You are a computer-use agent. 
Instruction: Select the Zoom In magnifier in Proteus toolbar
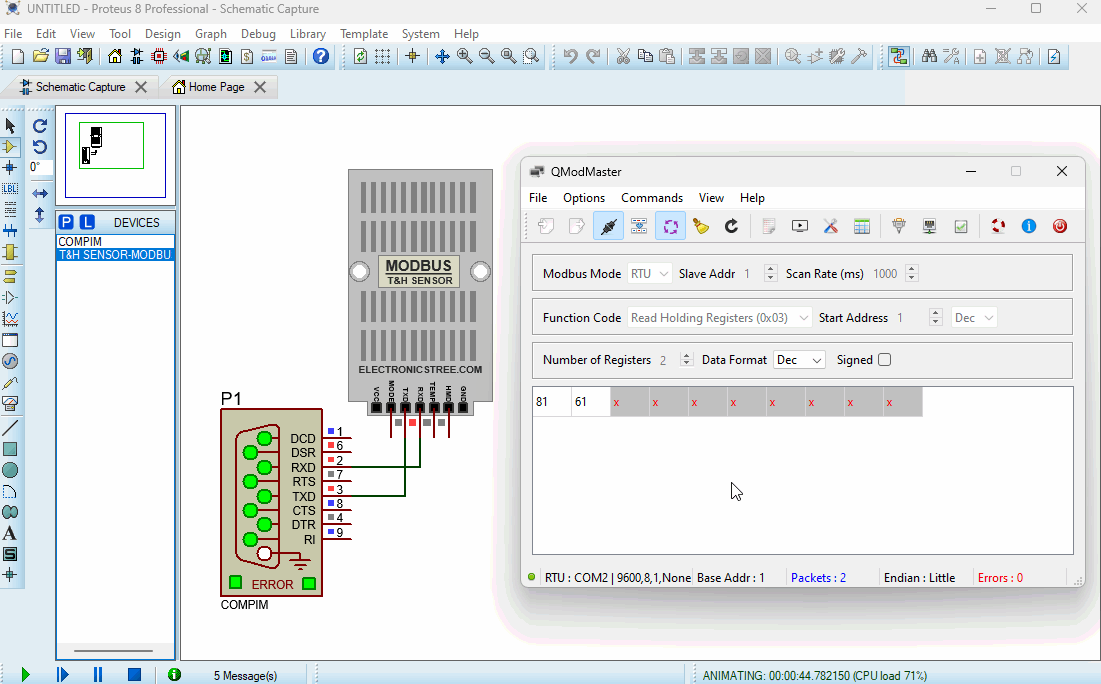(464, 57)
